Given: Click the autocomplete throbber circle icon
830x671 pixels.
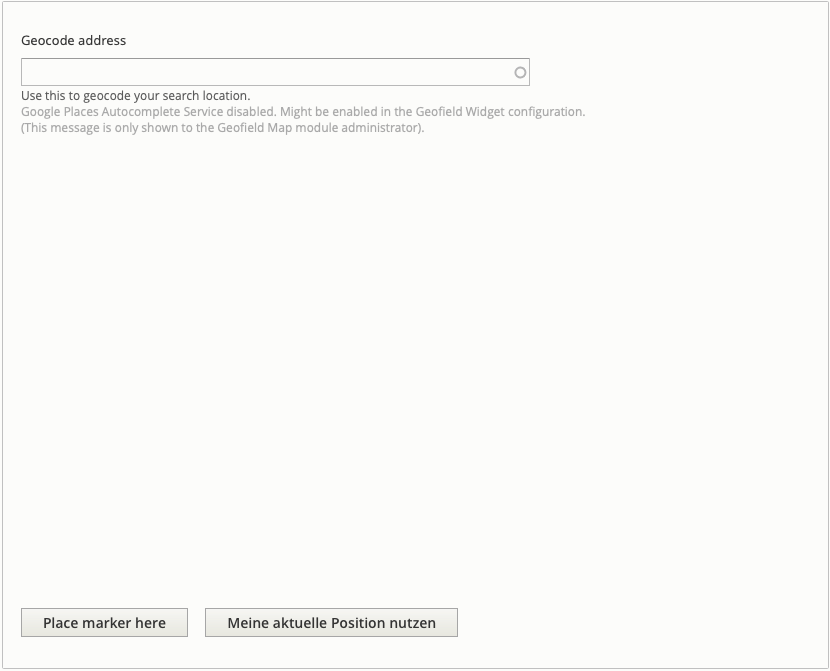Looking at the screenshot, I should click(520, 72).
